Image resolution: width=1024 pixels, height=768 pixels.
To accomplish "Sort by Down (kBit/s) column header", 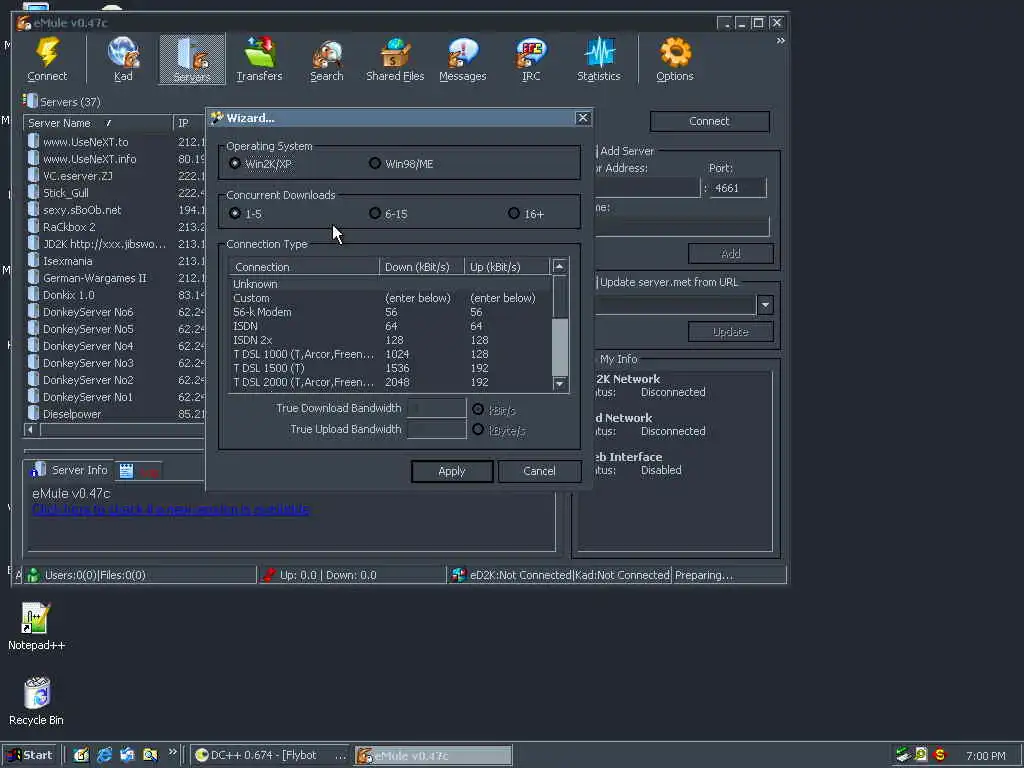I will [x=421, y=266].
